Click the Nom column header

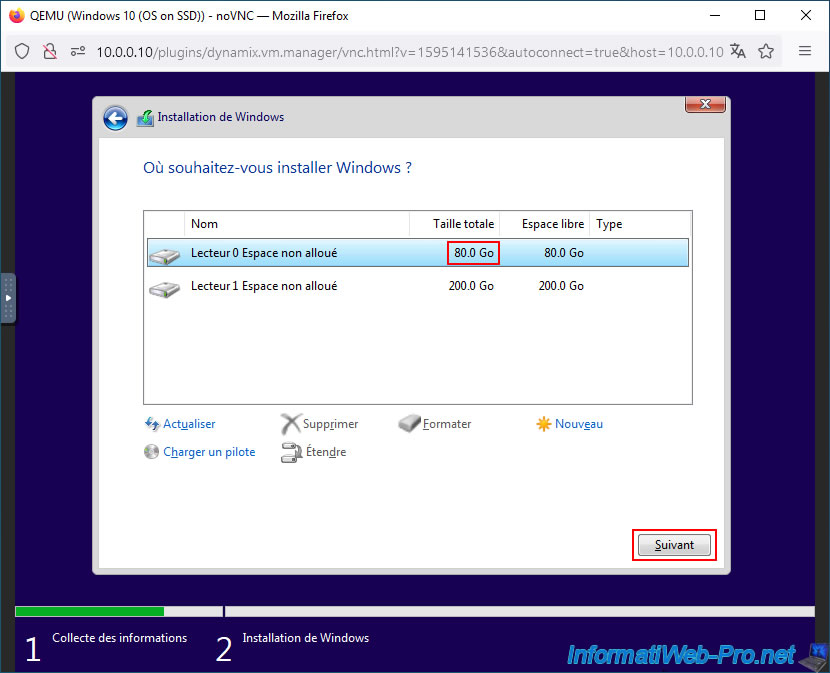click(296, 224)
